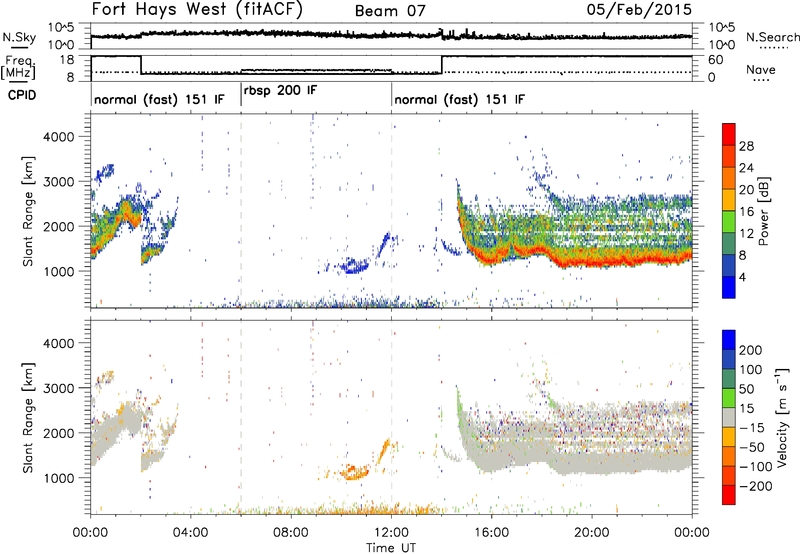The image size is (800, 554).
Task: Click the 'Beam 07' label
Action: [x=390, y=11]
